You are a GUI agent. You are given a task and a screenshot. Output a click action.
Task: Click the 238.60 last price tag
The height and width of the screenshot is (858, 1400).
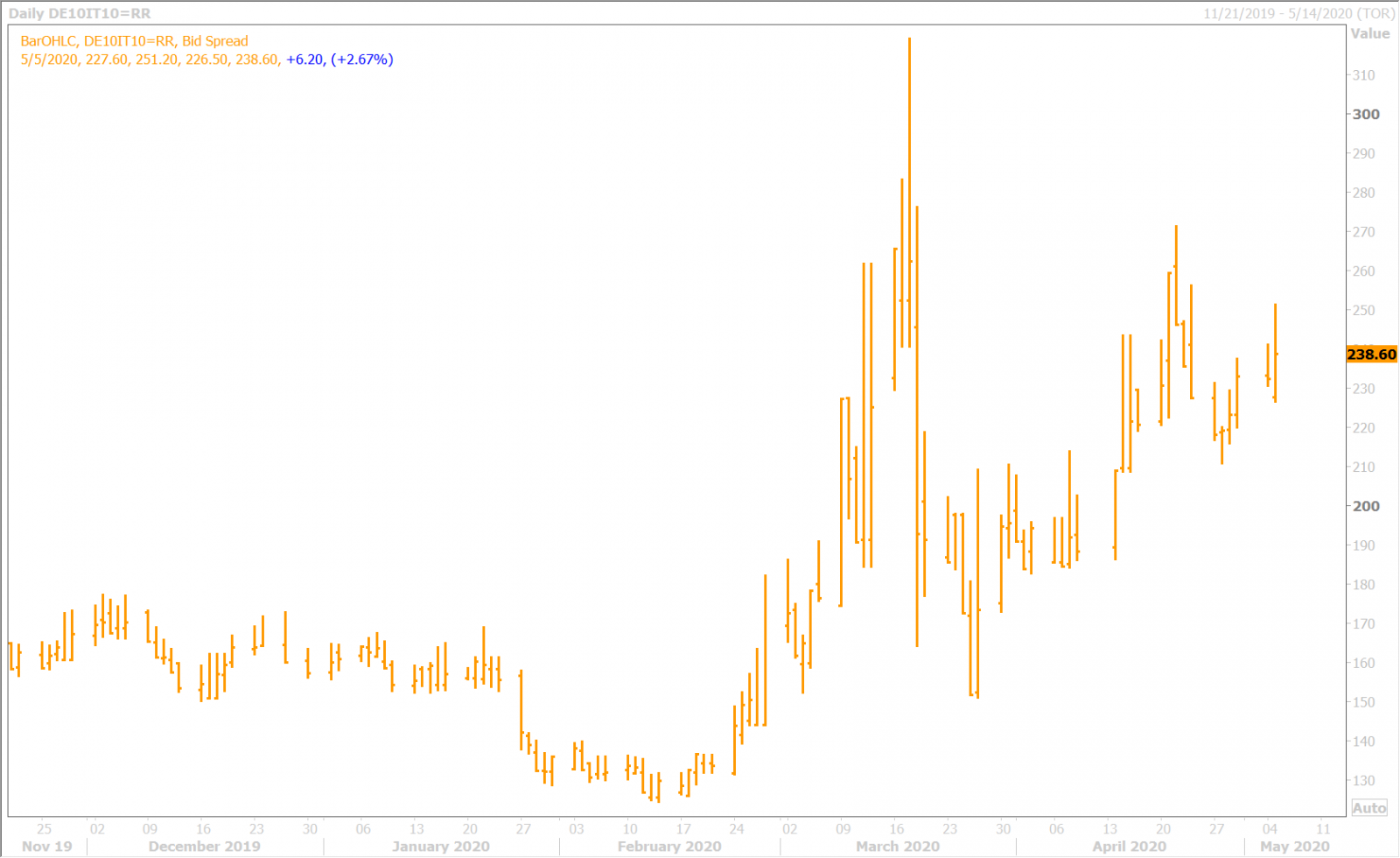click(1371, 355)
